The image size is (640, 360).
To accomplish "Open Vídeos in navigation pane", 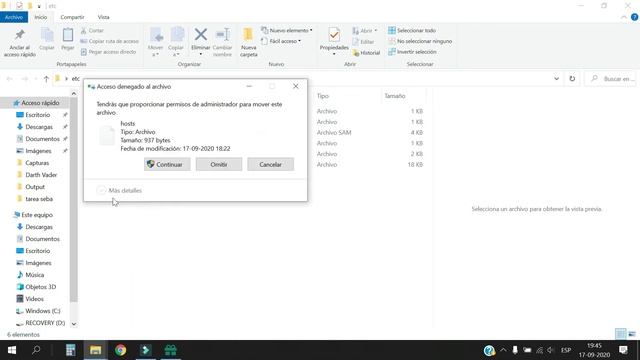I will [34, 299].
